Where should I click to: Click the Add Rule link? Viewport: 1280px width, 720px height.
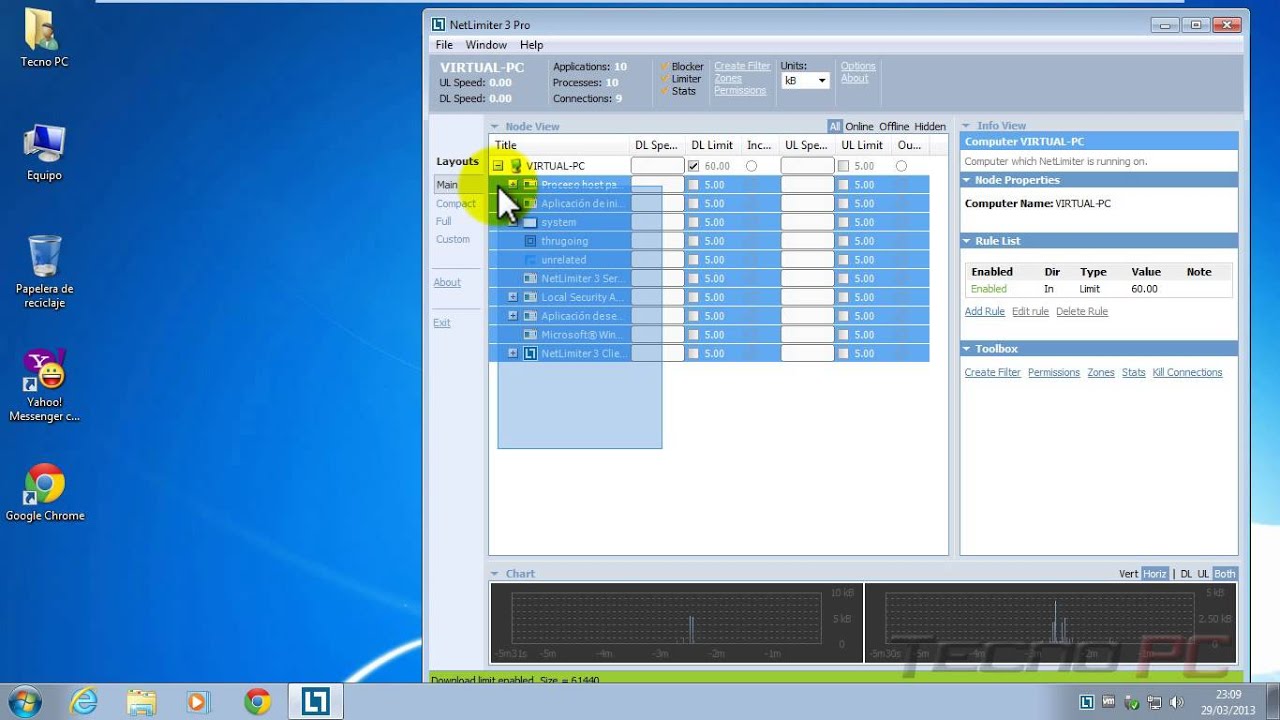[x=984, y=312]
